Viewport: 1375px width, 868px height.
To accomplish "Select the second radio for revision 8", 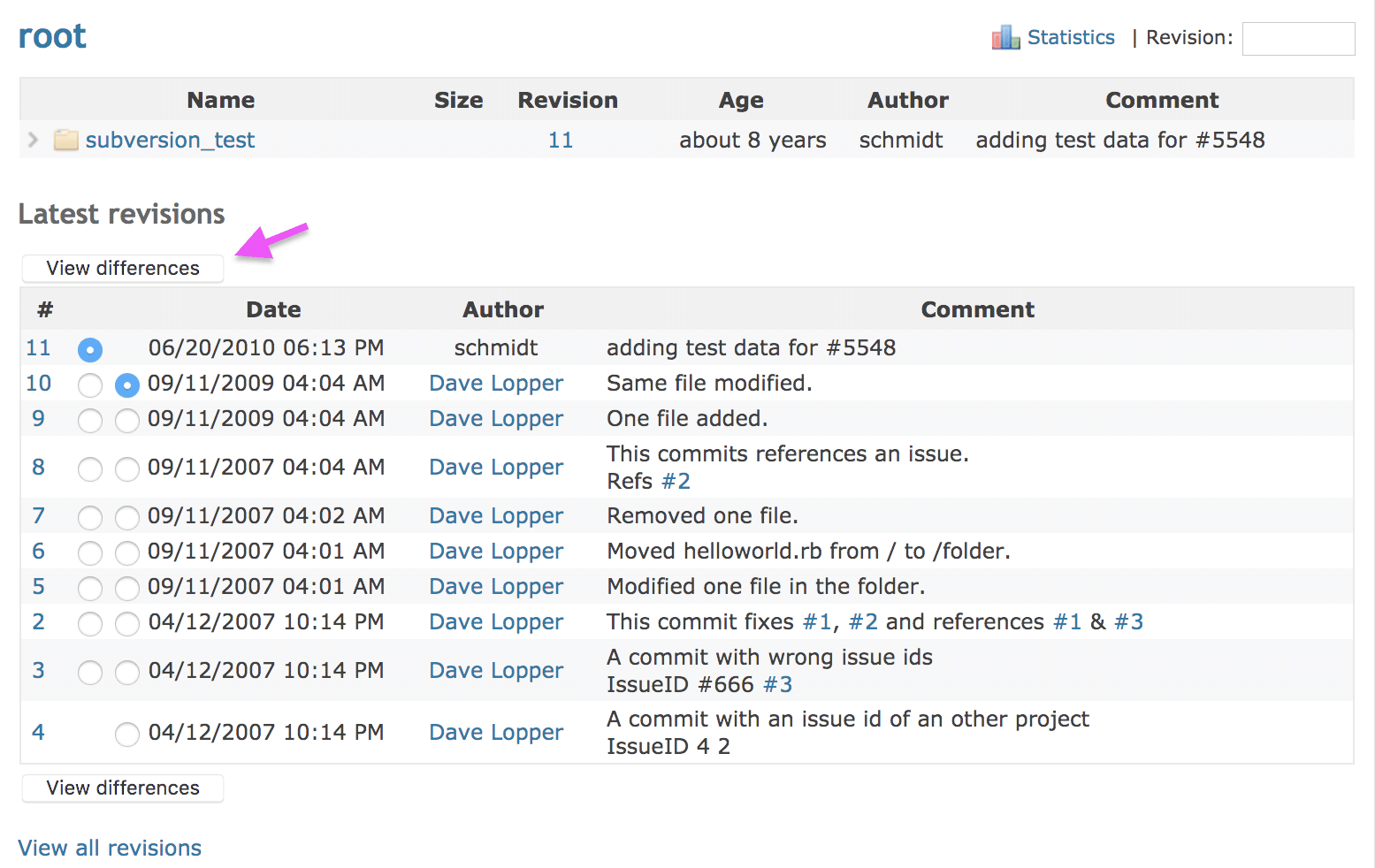I will tap(127, 469).
